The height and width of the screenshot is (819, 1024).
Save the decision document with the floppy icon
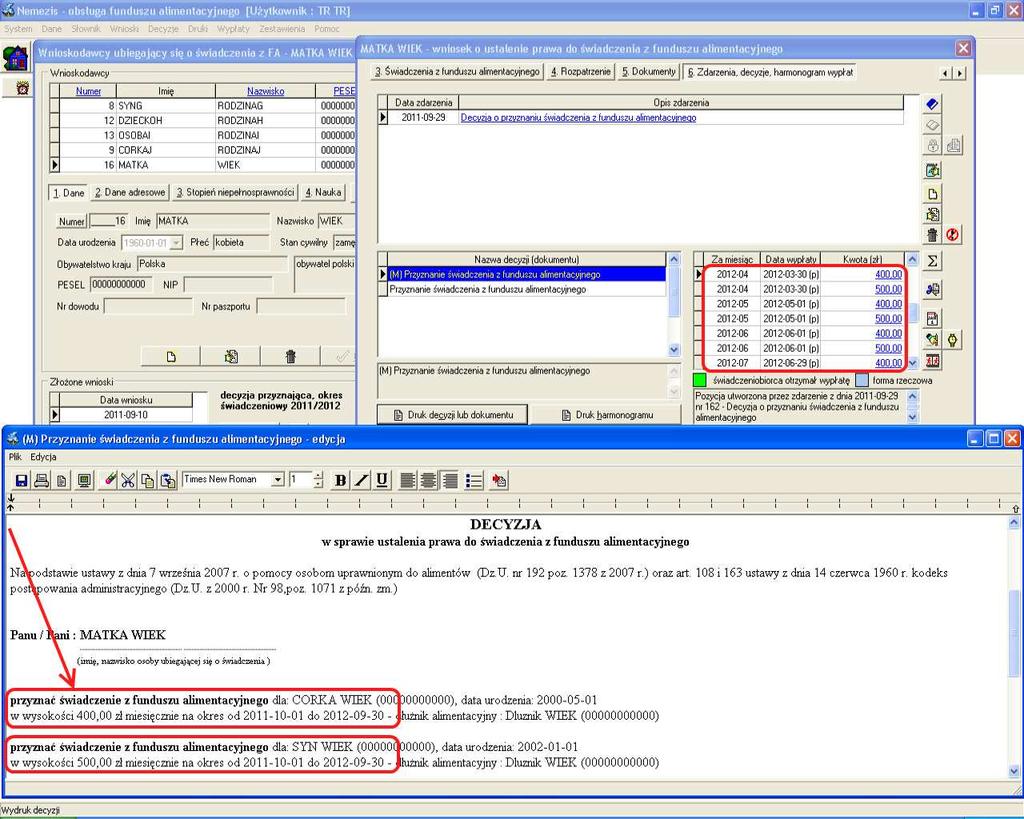coord(22,481)
